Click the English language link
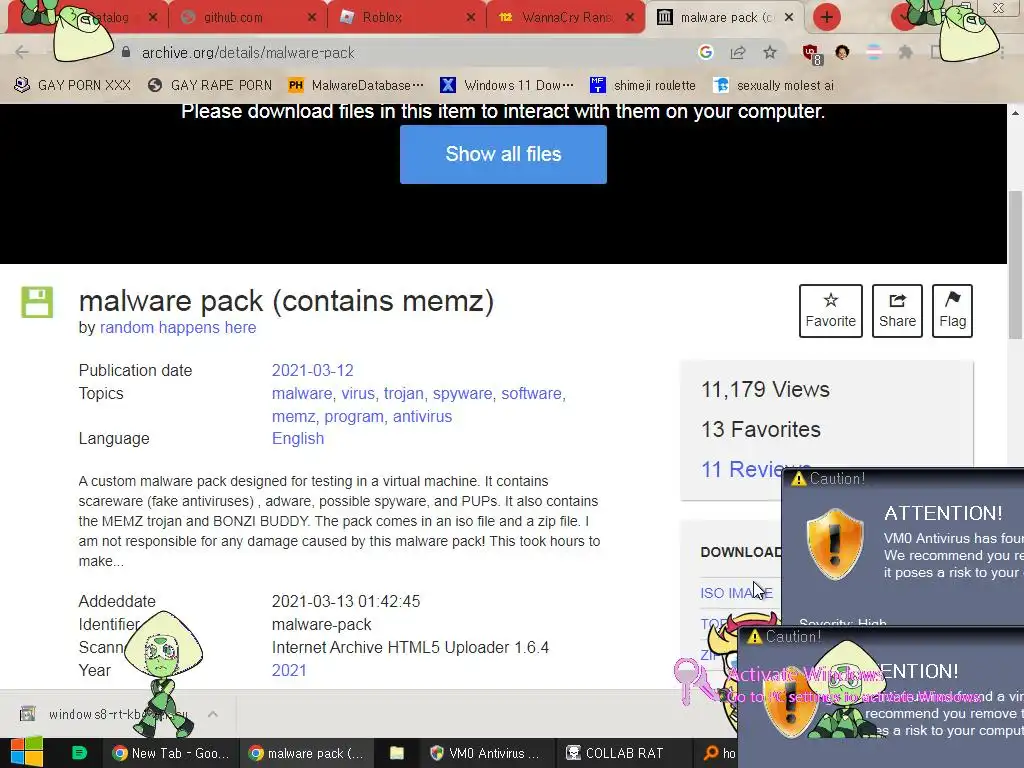The width and height of the screenshot is (1024, 768). [298, 438]
